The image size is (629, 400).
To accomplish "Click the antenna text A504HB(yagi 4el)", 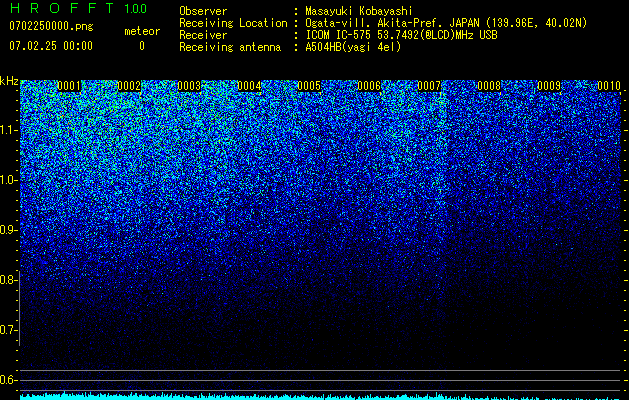I will [x=353, y=47].
